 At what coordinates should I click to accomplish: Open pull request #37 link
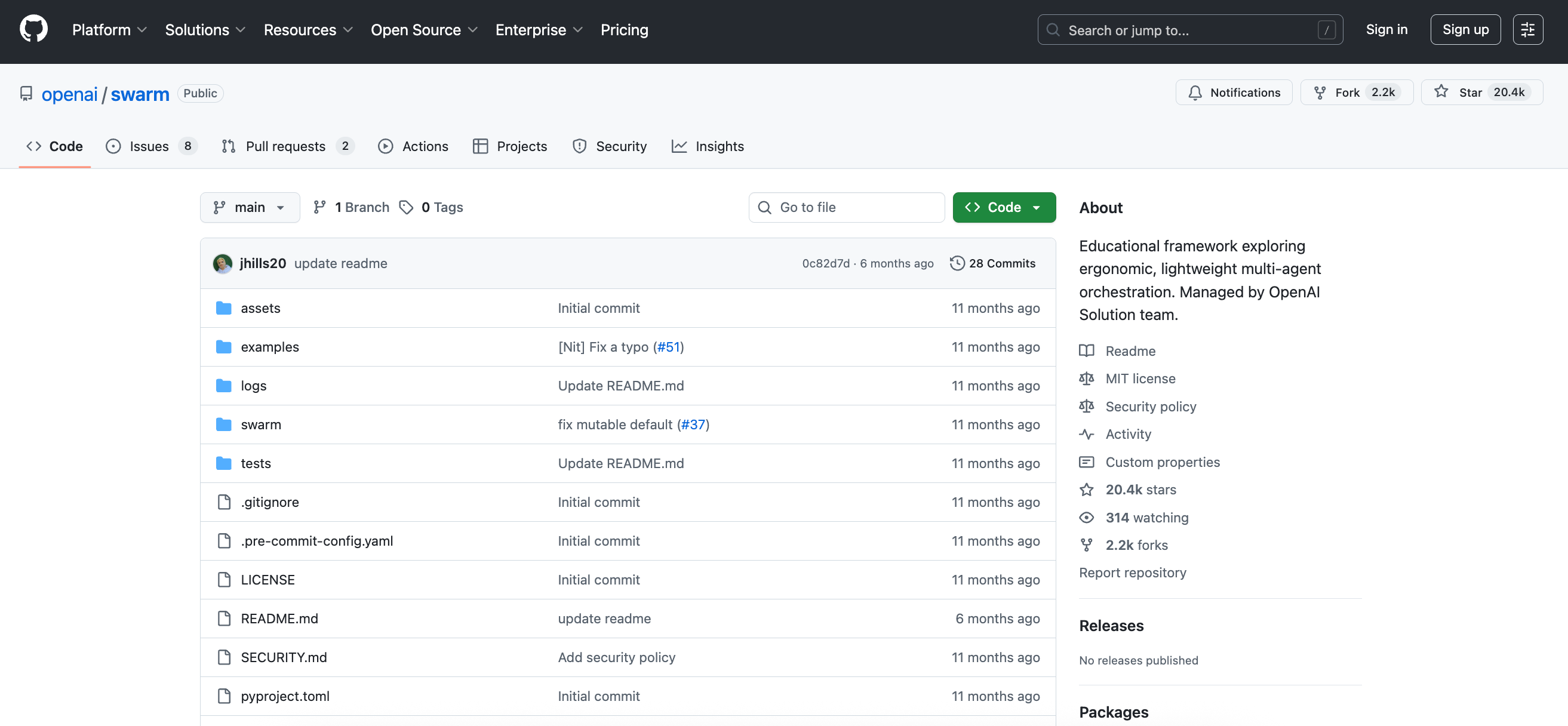click(x=693, y=424)
